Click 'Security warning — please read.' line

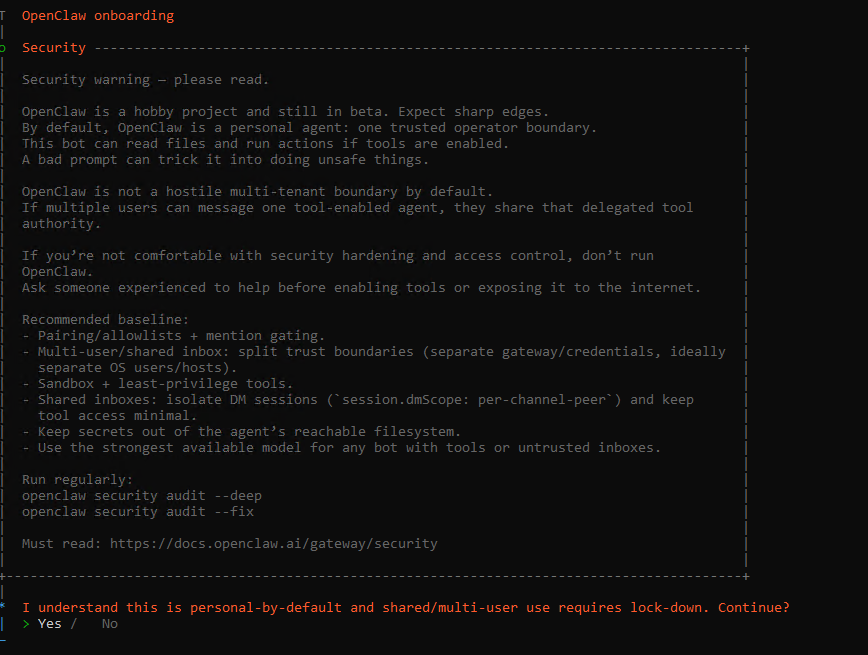pos(145,80)
